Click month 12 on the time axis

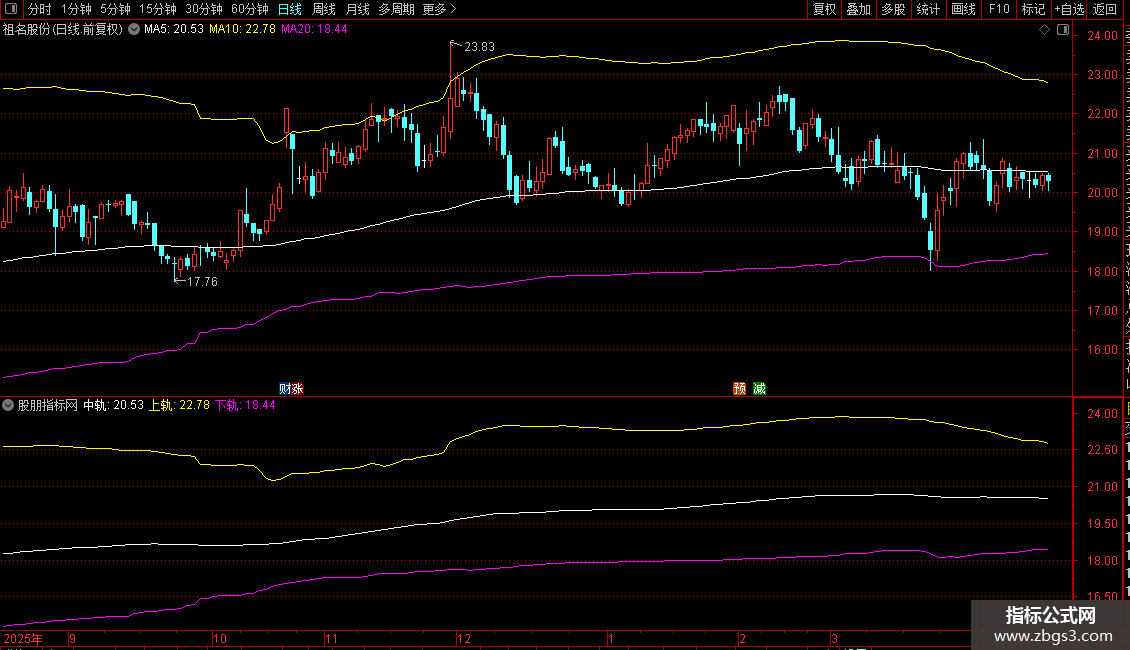(x=464, y=638)
